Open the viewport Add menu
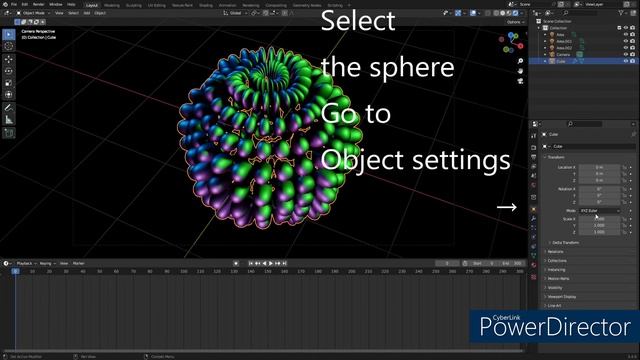The height and width of the screenshot is (360, 640). pyautogui.click(x=87, y=13)
